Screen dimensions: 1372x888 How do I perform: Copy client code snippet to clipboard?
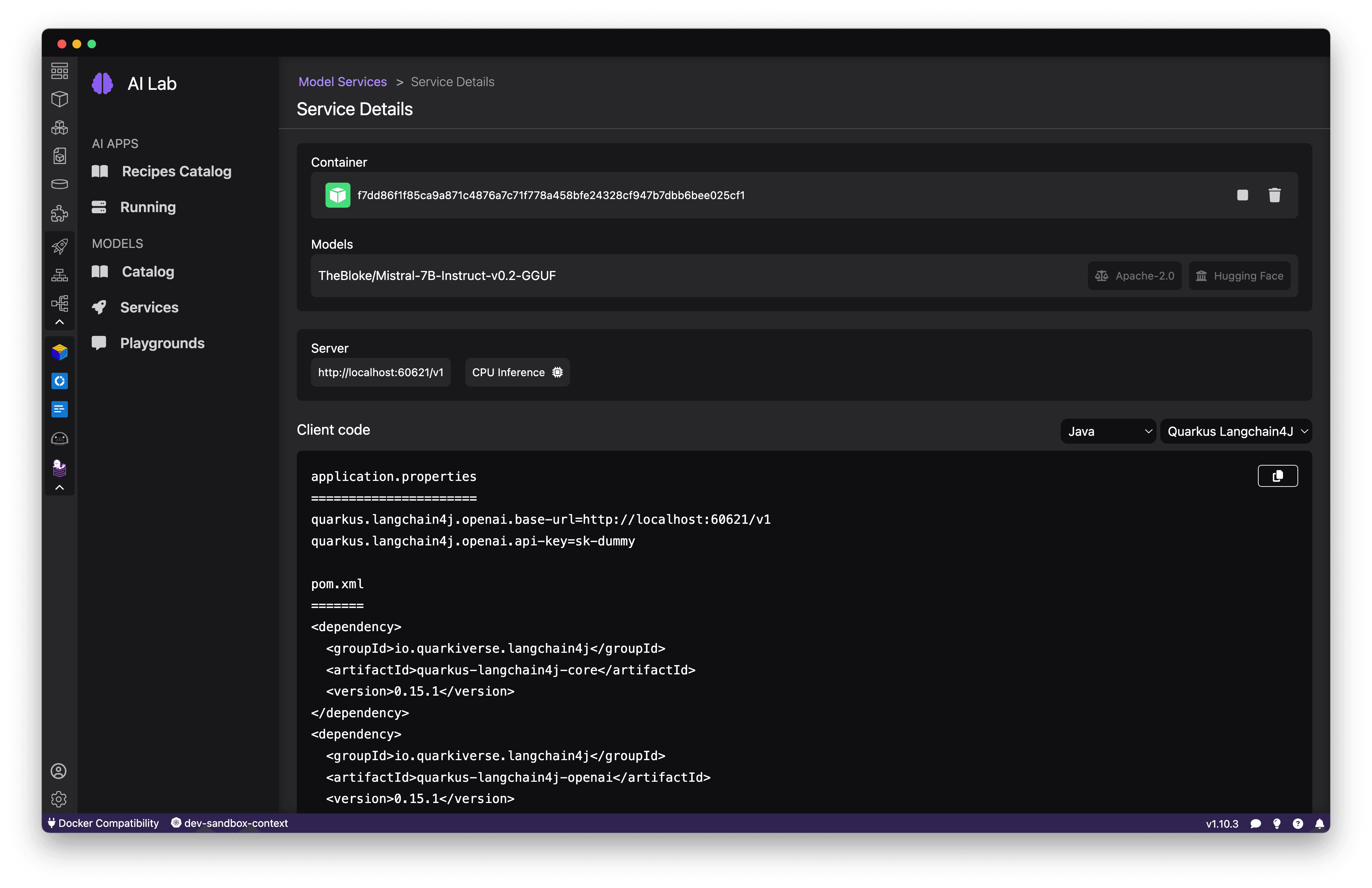(1277, 476)
